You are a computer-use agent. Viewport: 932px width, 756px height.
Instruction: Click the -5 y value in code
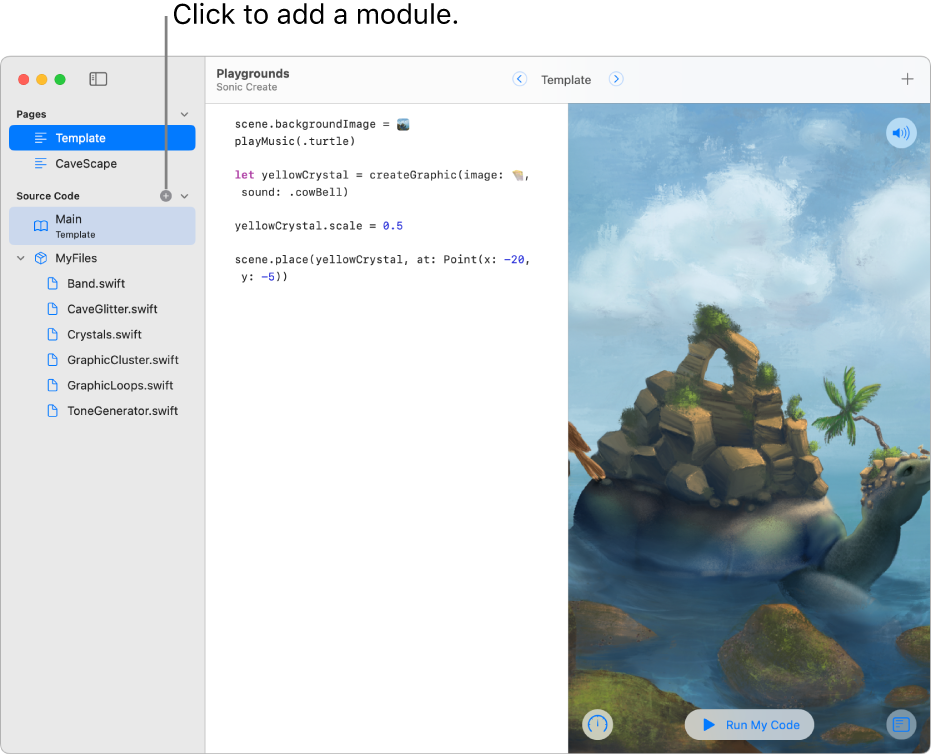click(268, 277)
